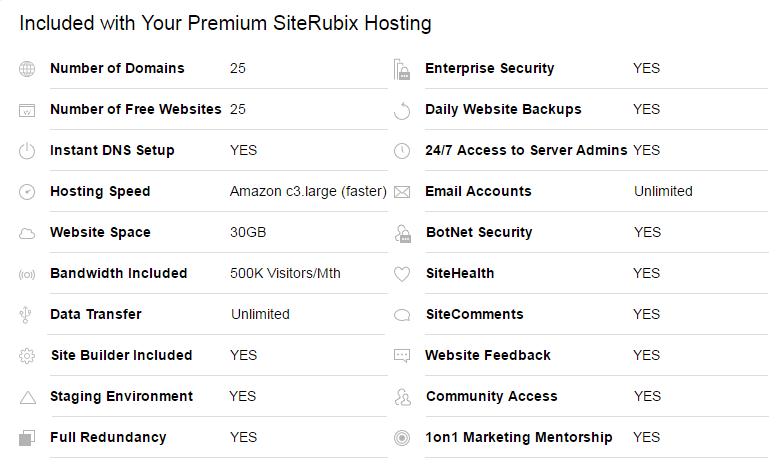The width and height of the screenshot is (777, 464).
Task: Click the padlock icon for Enterprise Security
Action: pos(402,69)
